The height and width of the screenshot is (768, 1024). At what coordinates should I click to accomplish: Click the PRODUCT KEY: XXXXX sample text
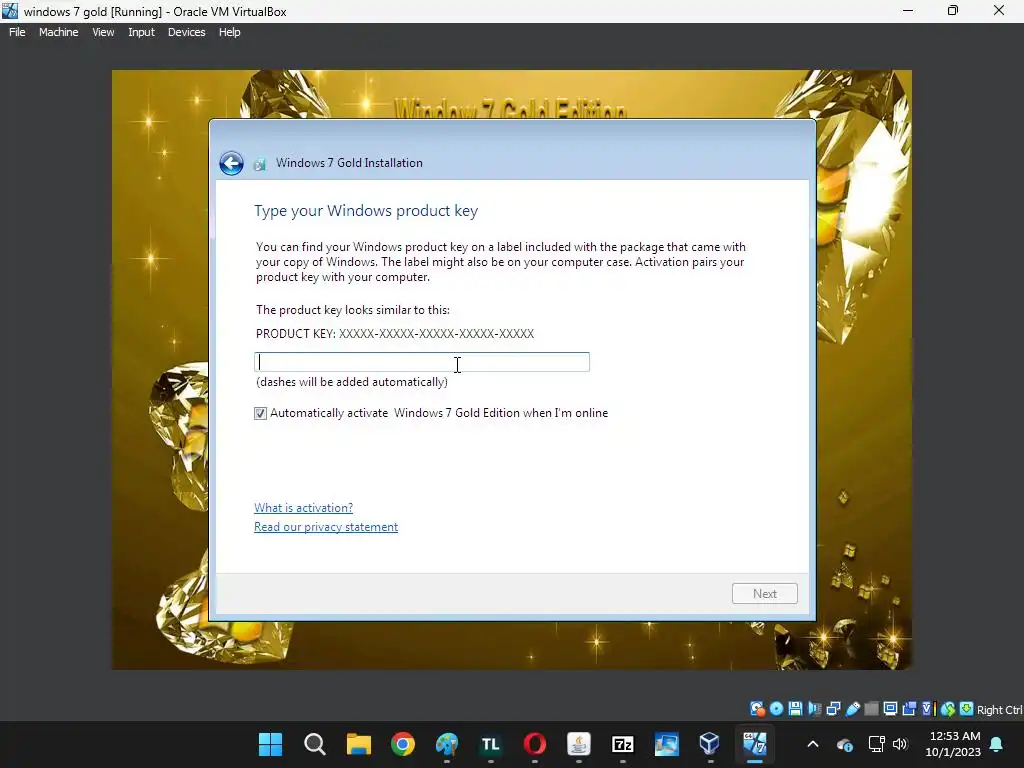[395, 334]
